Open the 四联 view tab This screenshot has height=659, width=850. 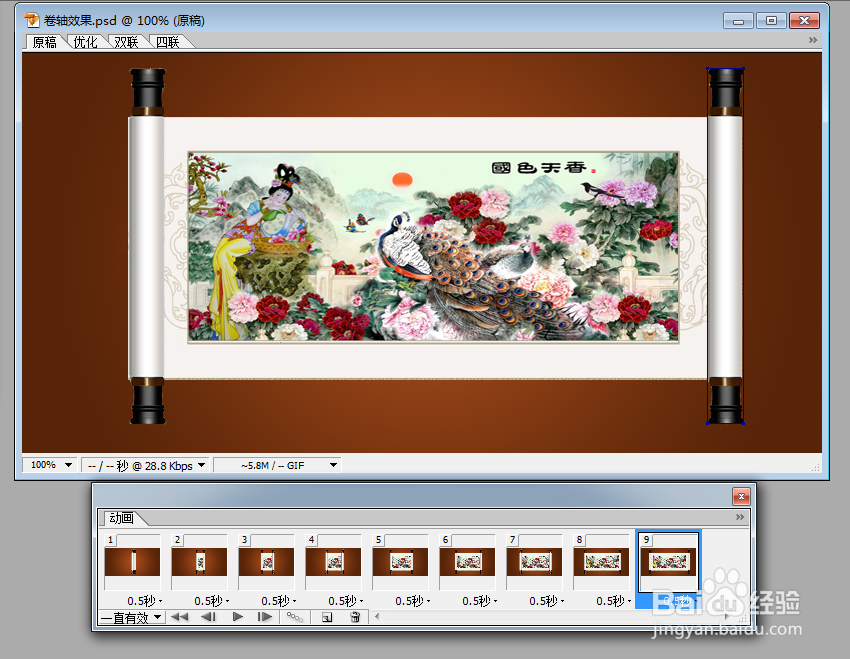coord(168,42)
